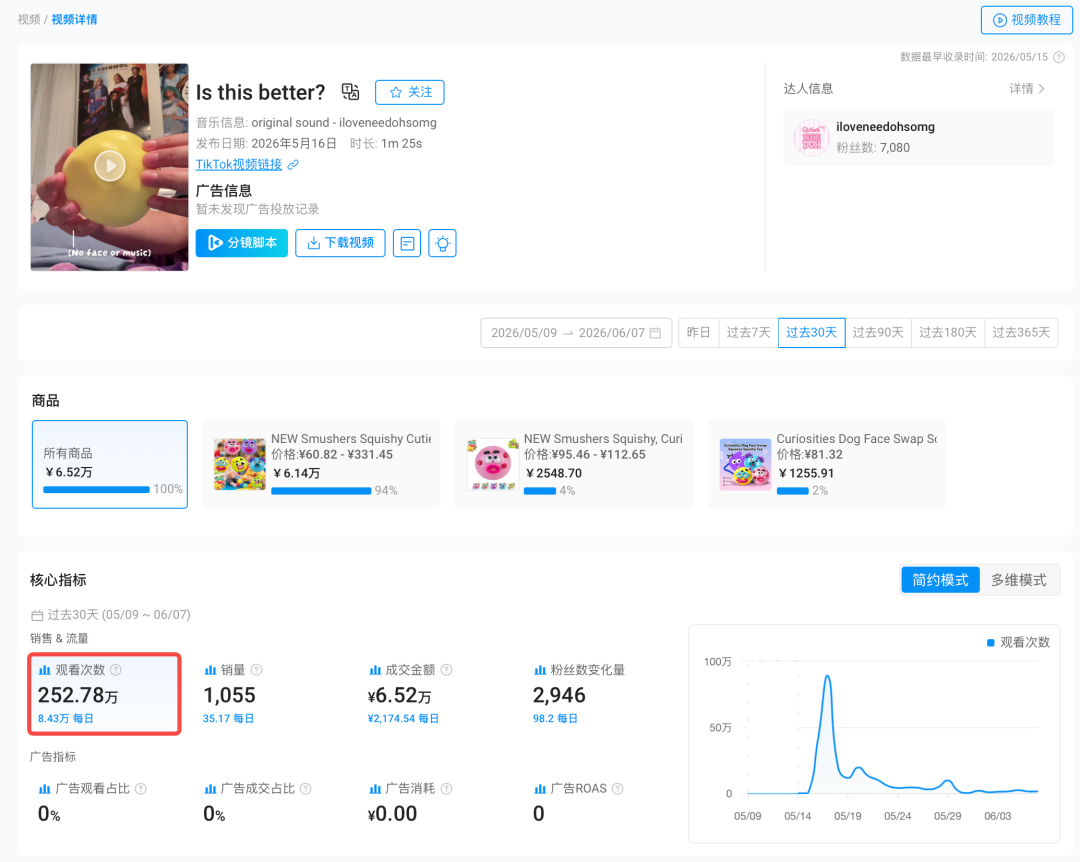Expand 详情 for creator info

pos(1027,88)
